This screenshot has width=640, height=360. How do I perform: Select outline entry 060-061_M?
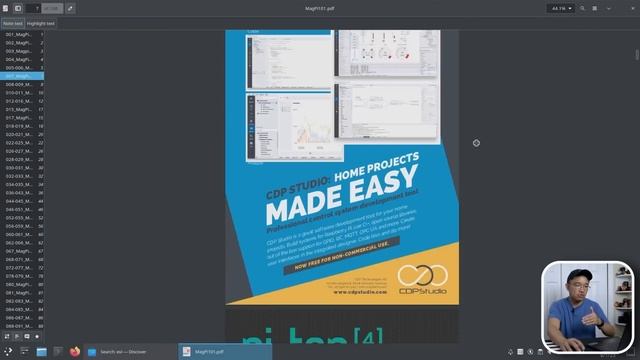[22, 235]
